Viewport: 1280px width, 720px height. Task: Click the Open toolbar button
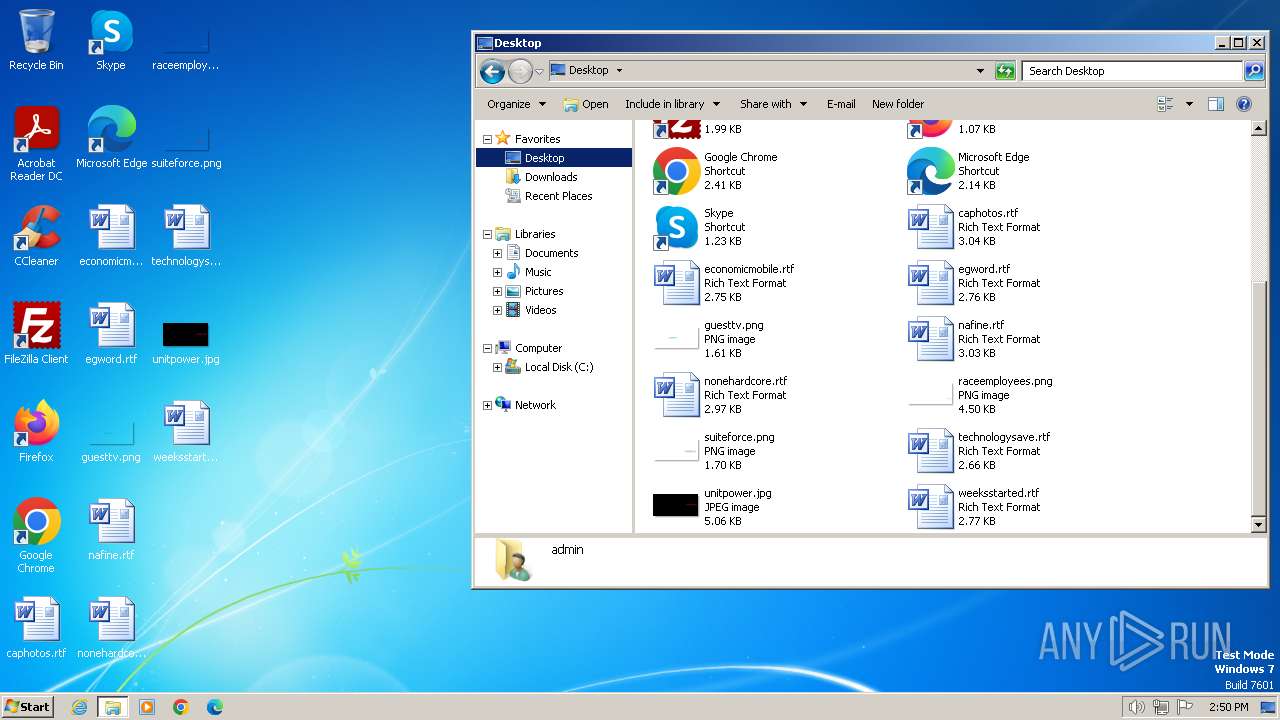[x=586, y=104]
